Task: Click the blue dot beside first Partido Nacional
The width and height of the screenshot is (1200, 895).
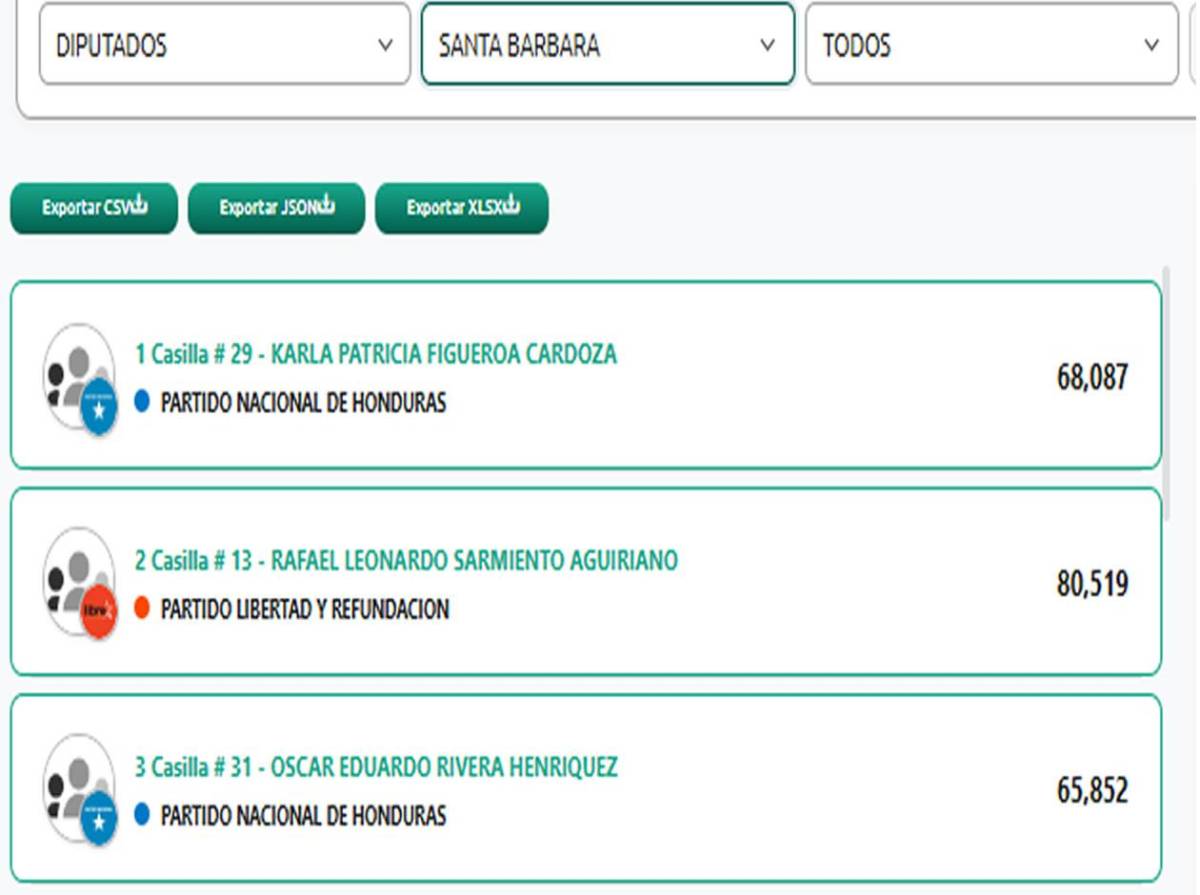Action: click(x=142, y=402)
